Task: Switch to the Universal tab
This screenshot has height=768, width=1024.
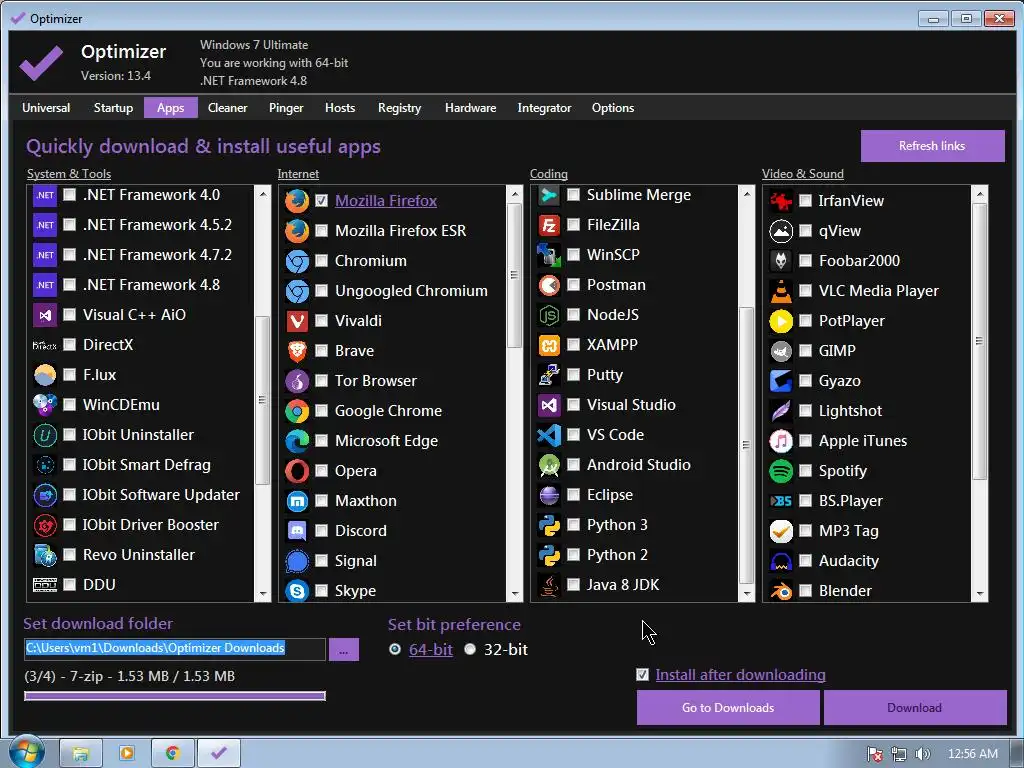Action: coord(46,108)
